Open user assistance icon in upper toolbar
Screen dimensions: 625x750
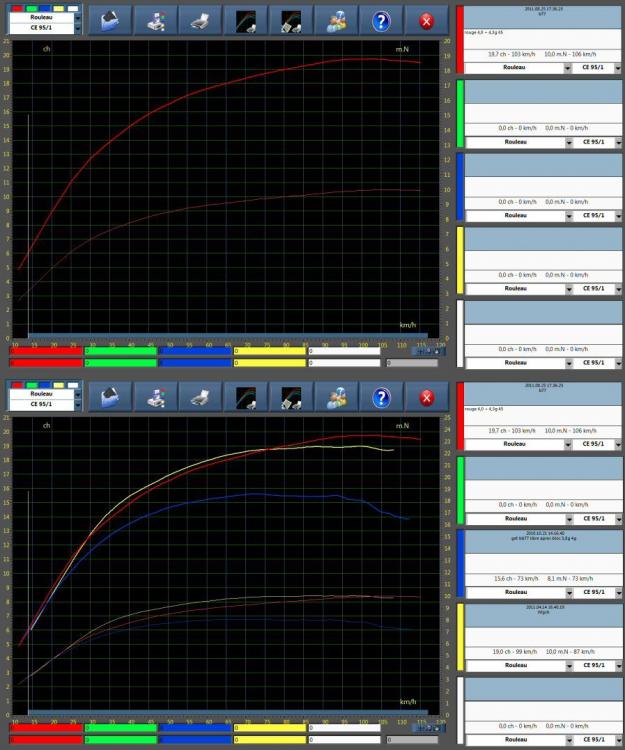(x=336, y=21)
